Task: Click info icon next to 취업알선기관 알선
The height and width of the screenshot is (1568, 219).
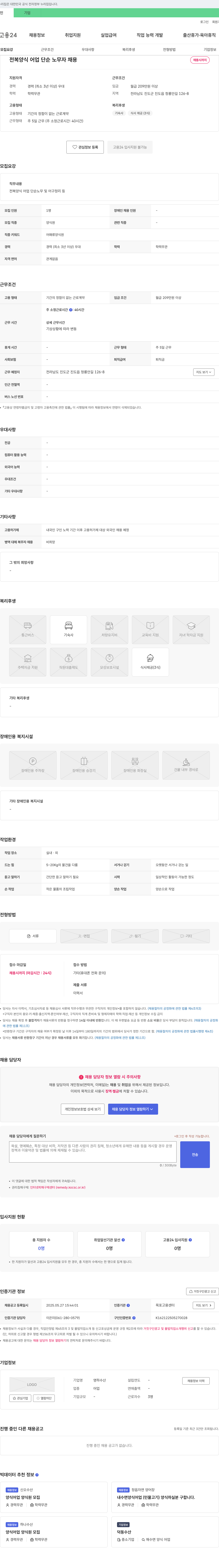Action: (x=123, y=1240)
